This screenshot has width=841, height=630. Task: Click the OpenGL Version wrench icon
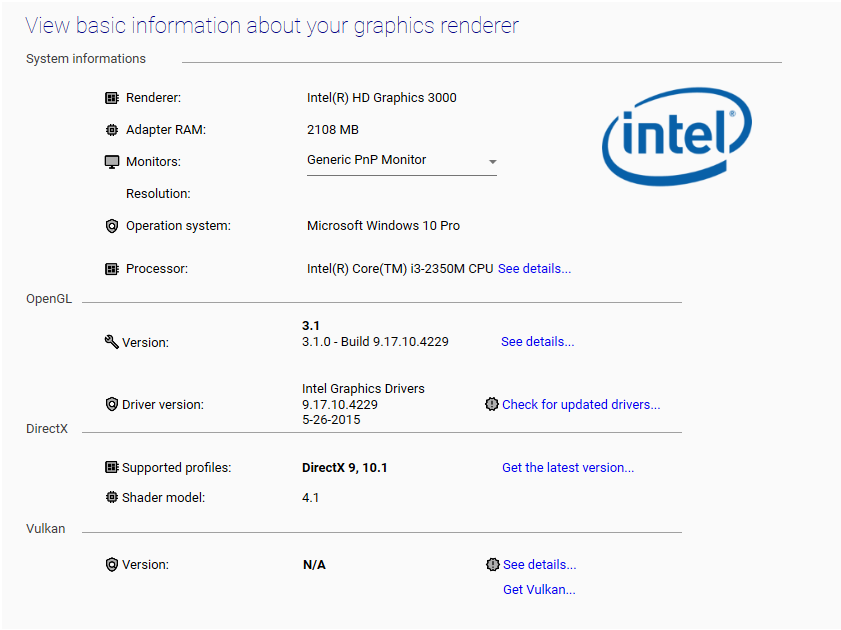[x=111, y=342]
